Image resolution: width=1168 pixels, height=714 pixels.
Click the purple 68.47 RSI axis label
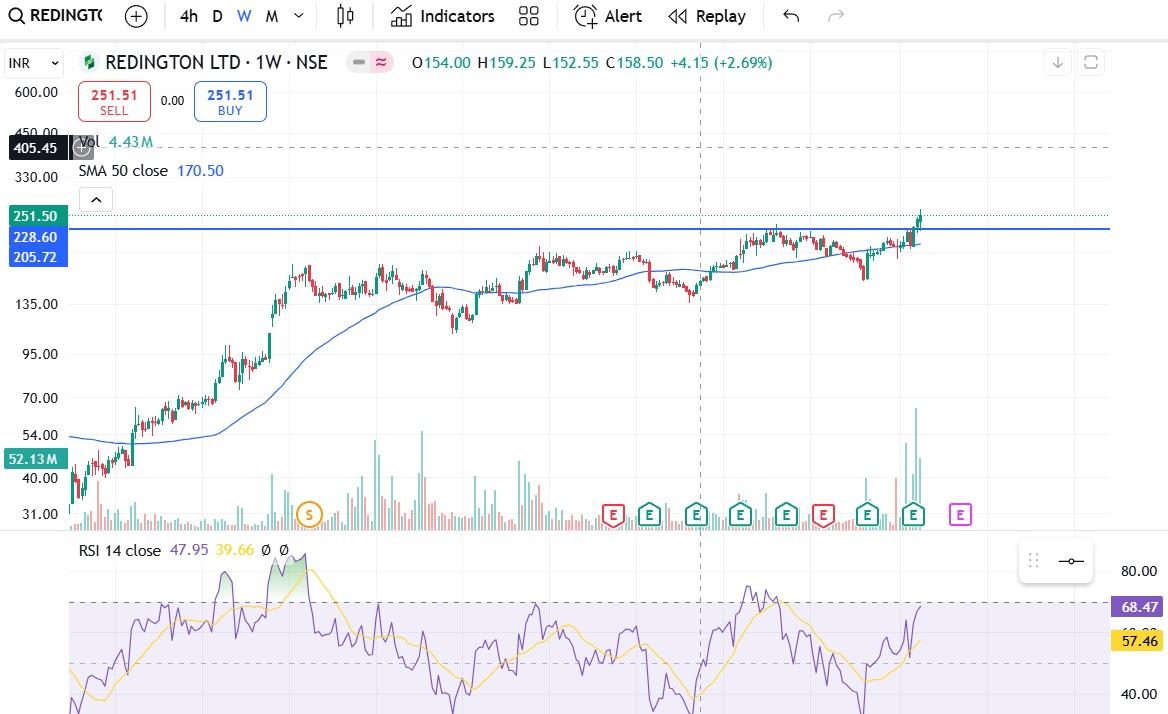(1136, 607)
